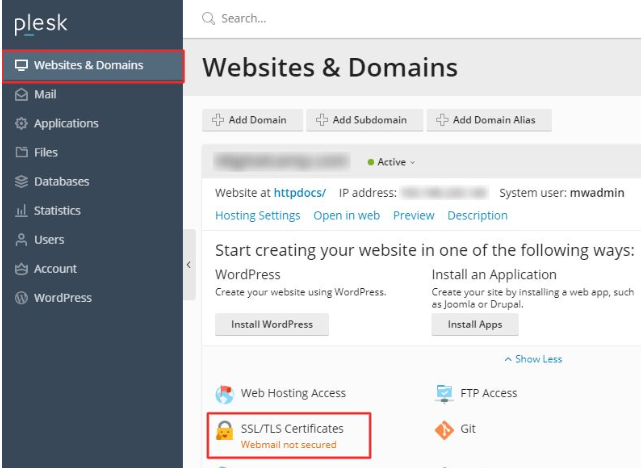
Task: Click the Applications gear icon
Action: click(21, 123)
